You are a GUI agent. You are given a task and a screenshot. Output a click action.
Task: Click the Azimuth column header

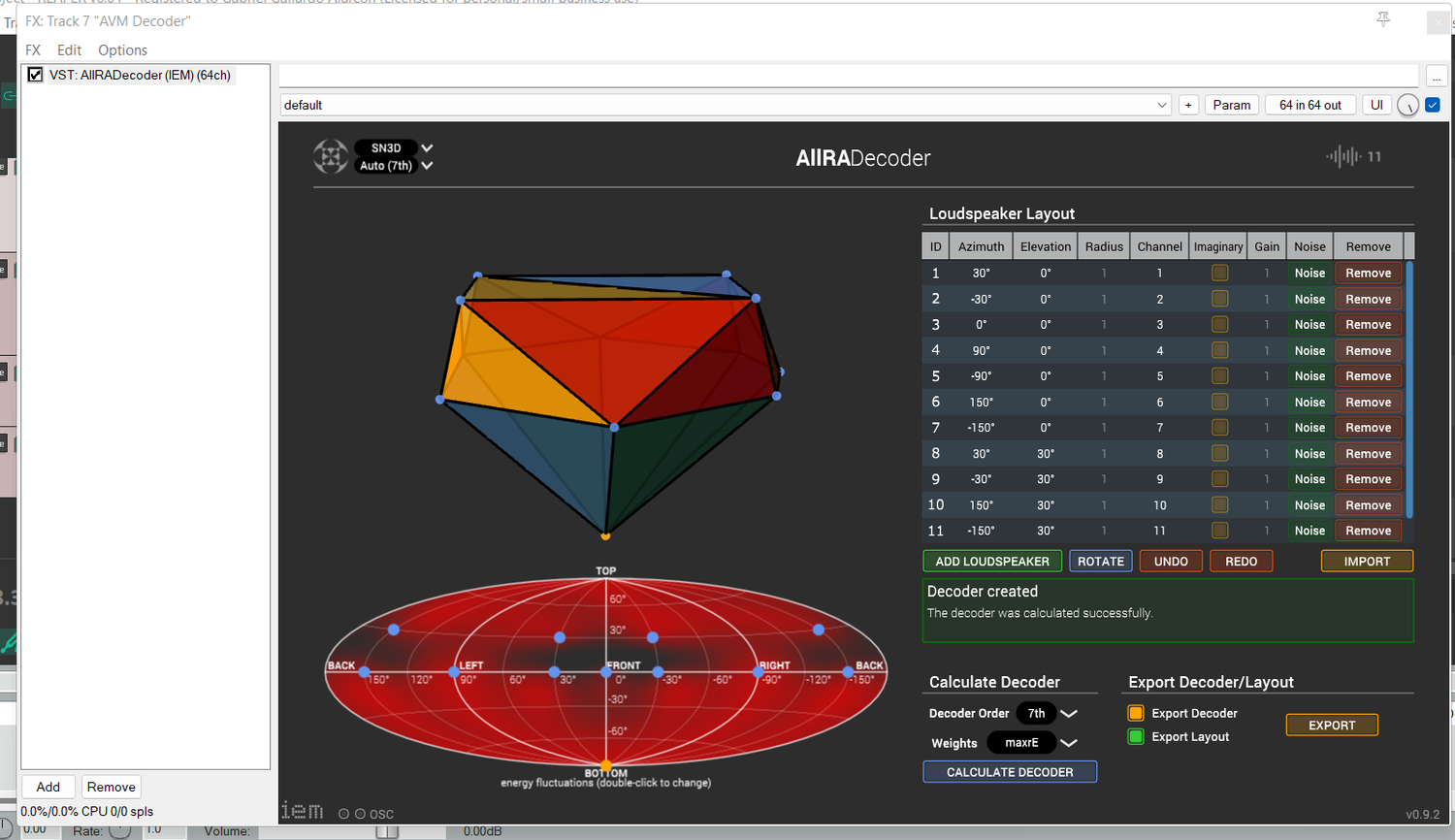click(982, 246)
